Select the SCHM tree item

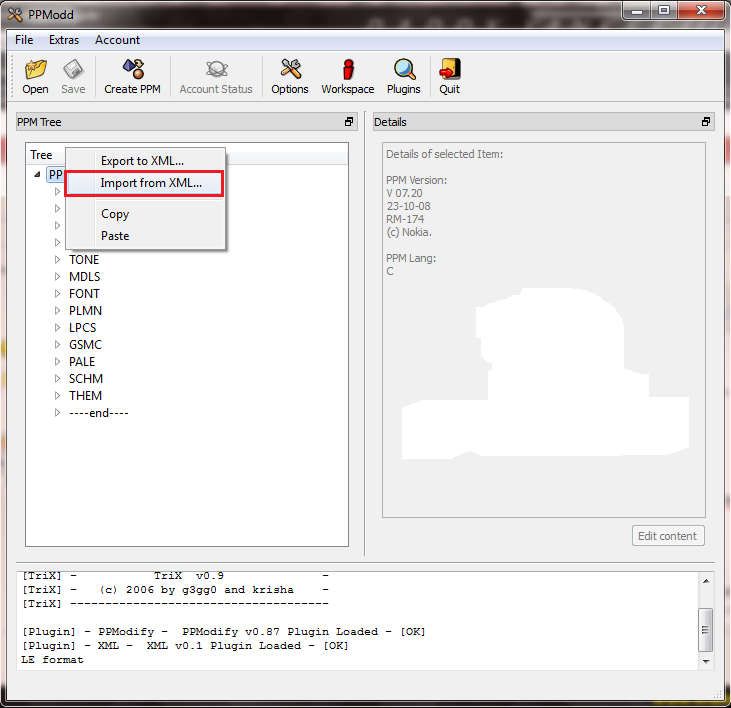coord(86,378)
